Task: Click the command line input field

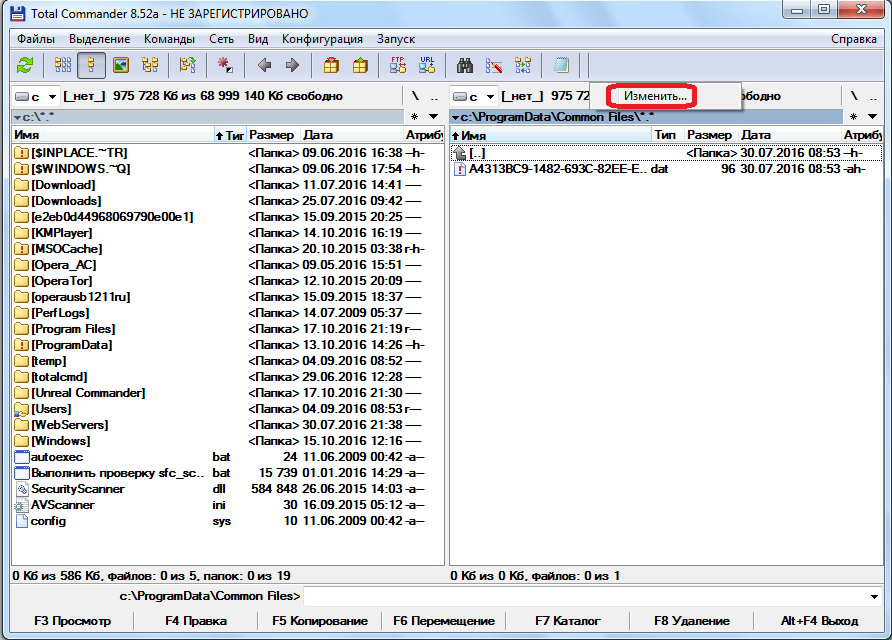Action: pos(590,596)
